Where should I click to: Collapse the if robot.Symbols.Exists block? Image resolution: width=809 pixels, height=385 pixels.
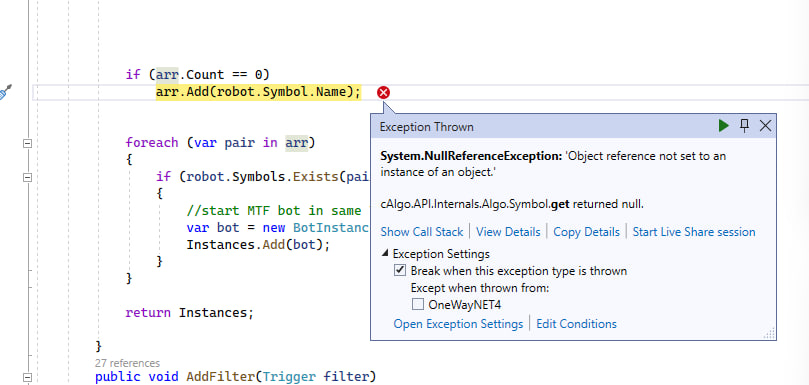tap(27, 178)
